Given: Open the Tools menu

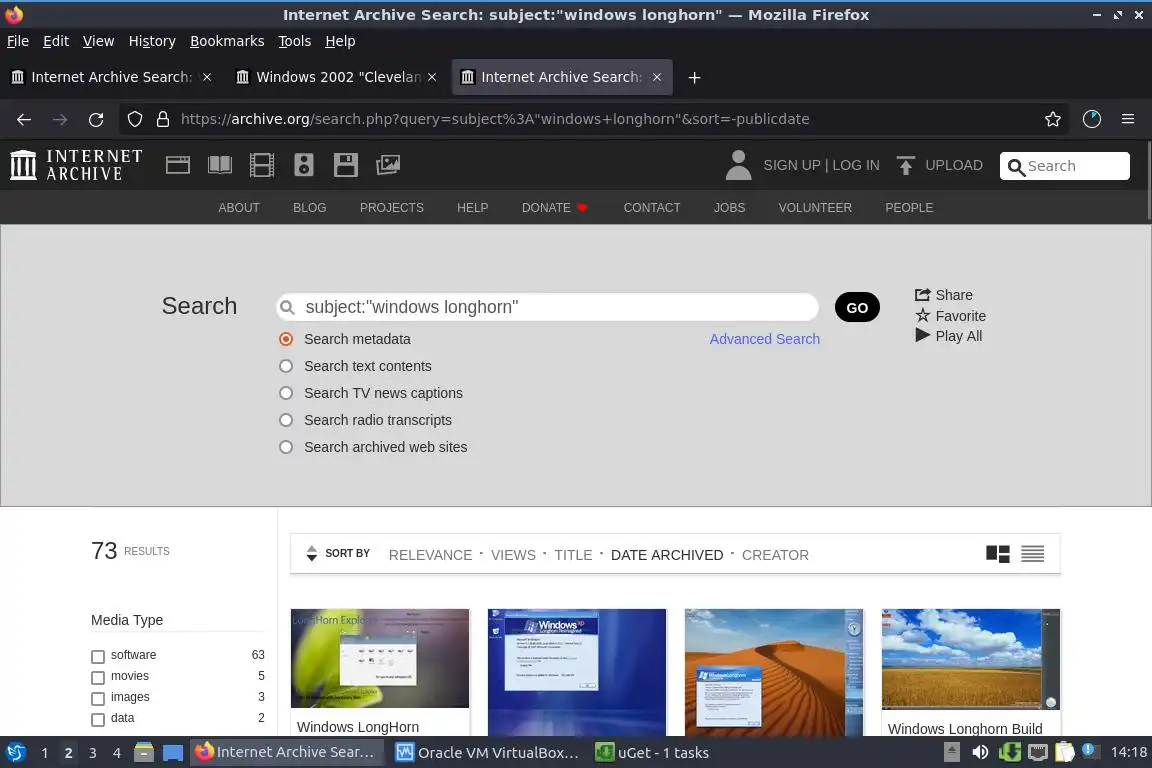Looking at the screenshot, I should pos(295,41).
